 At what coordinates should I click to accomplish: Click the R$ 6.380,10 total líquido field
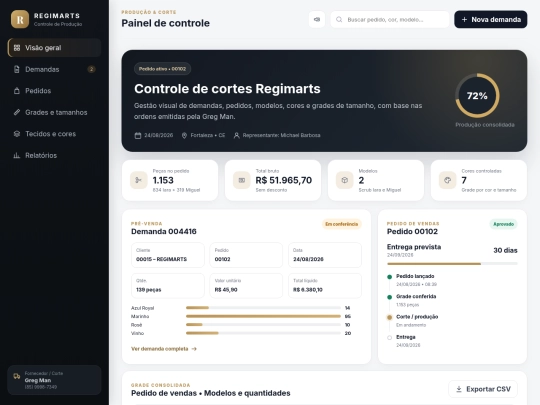325,285
